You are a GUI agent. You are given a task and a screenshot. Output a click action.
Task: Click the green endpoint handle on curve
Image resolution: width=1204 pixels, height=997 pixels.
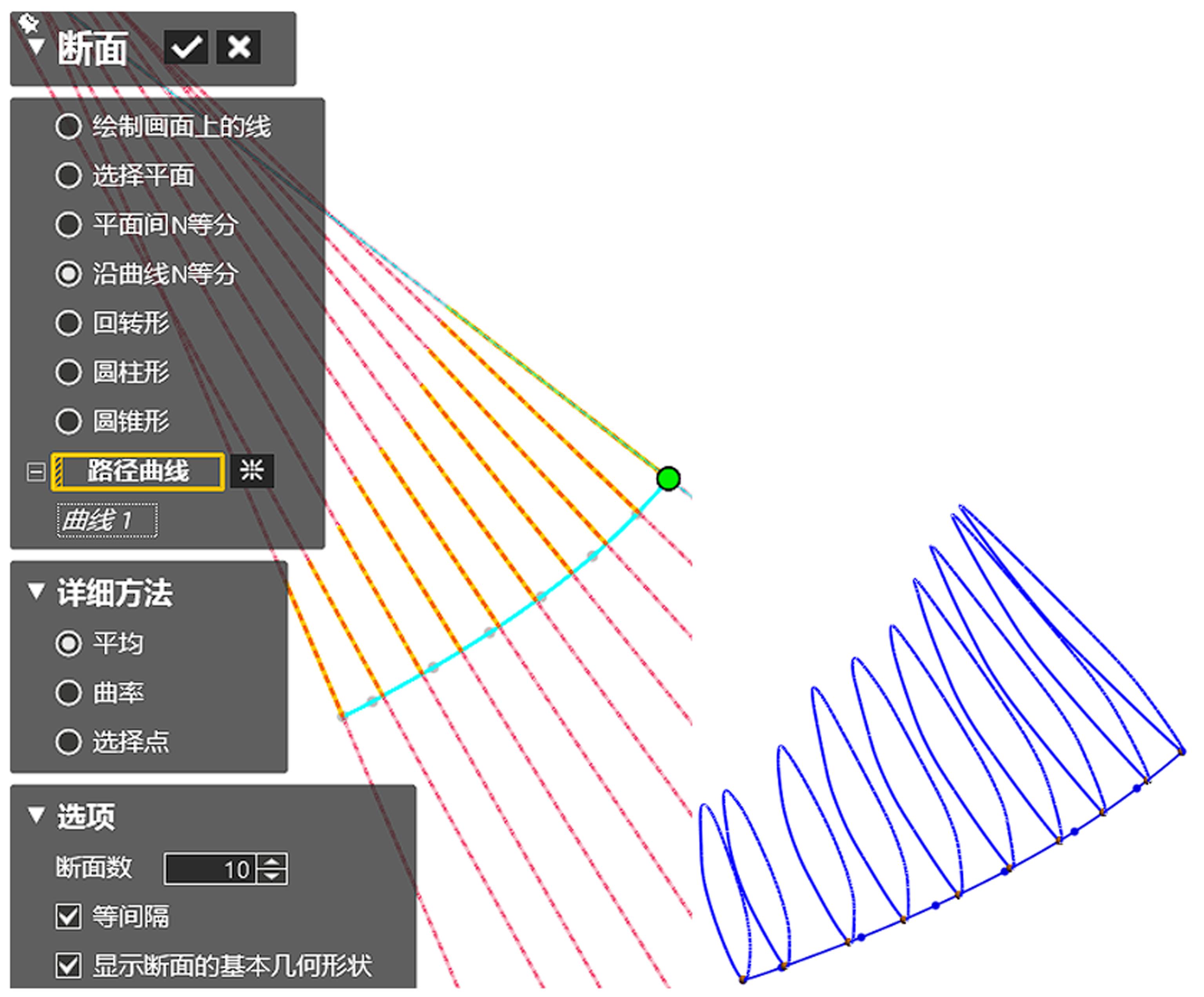668,478
